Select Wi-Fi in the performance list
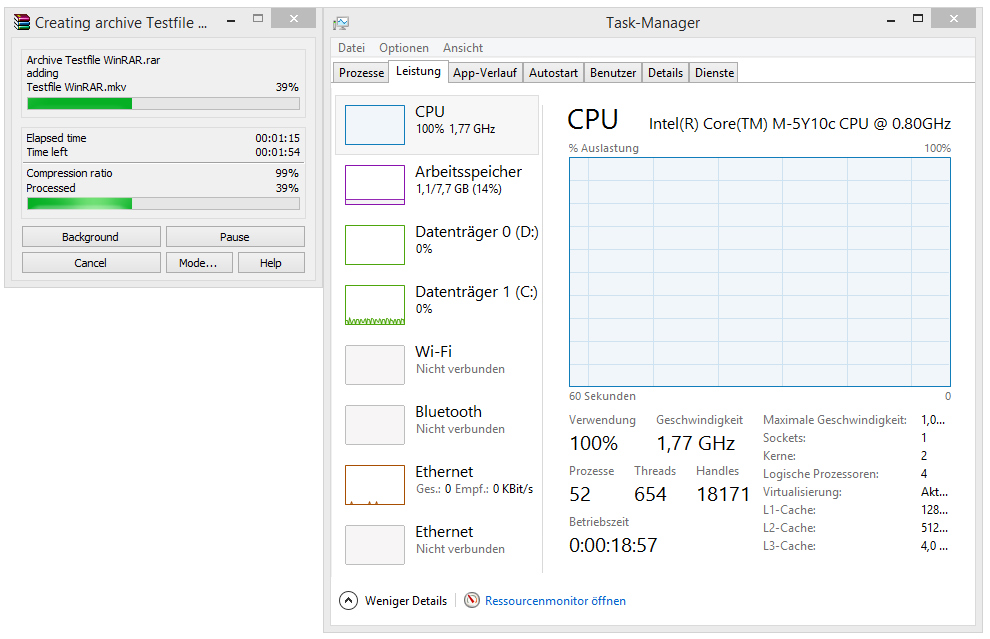Viewport: 990px width, 639px height. tap(436, 364)
